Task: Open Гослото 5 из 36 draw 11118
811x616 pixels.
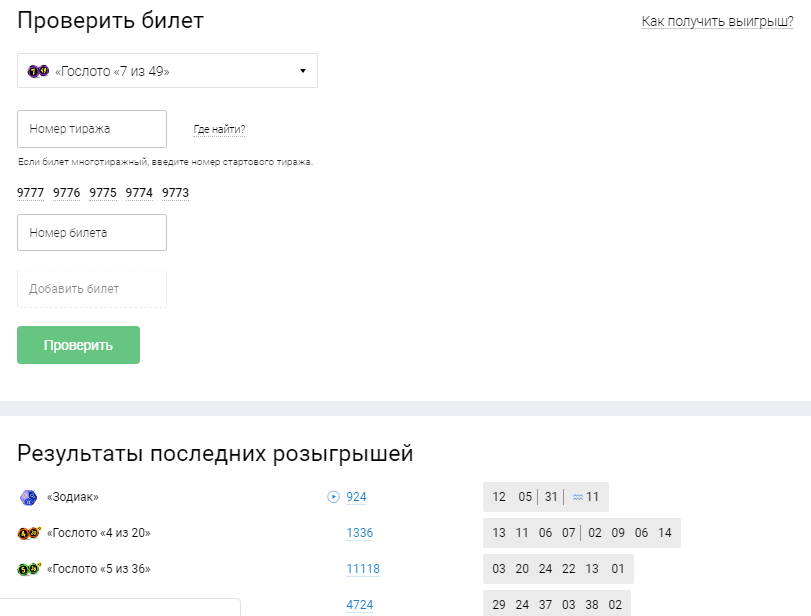Action: pos(363,569)
